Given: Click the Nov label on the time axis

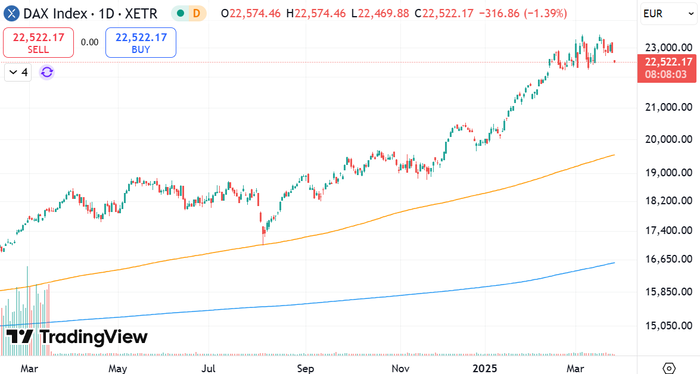Looking at the screenshot, I should [x=400, y=369].
